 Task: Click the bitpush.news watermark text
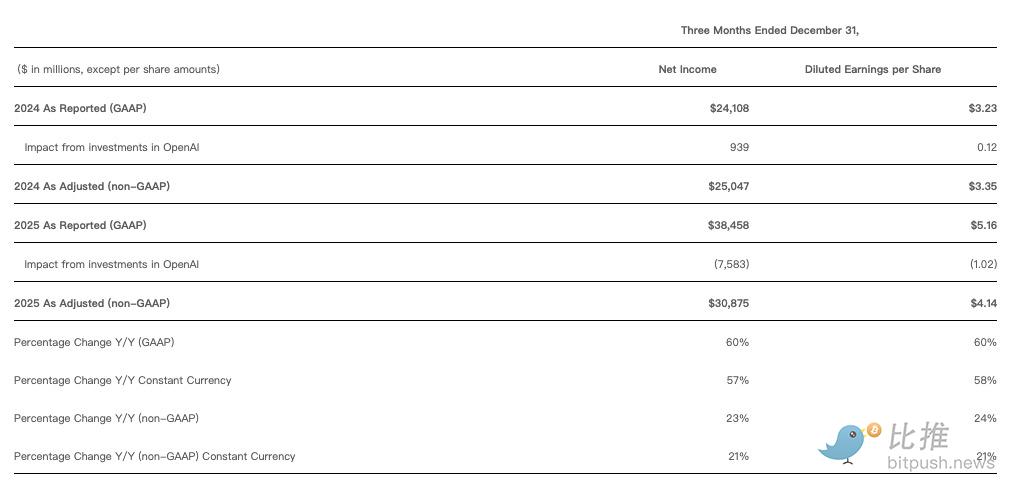click(x=941, y=463)
